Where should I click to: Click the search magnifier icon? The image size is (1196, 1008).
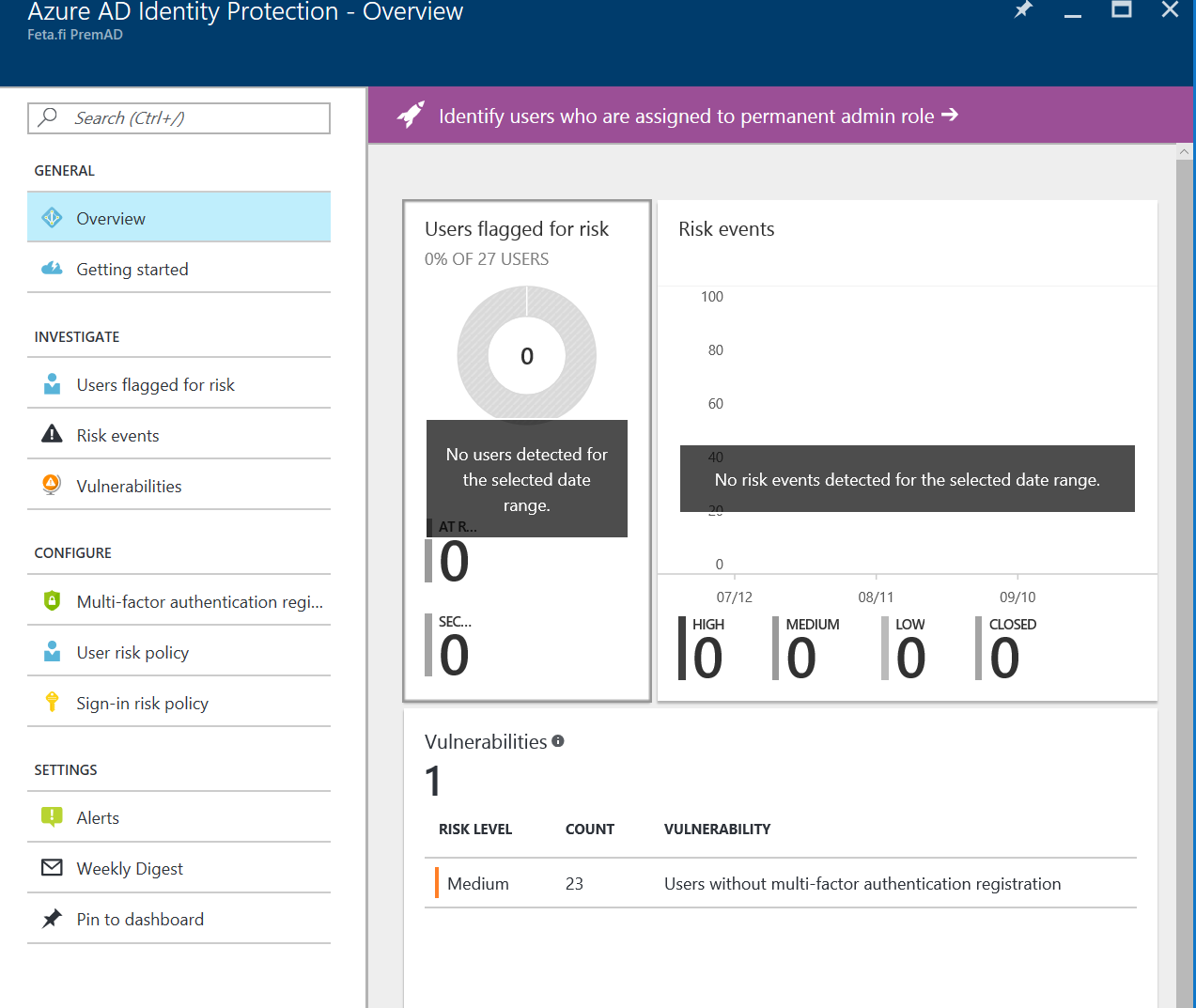[48, 117]
